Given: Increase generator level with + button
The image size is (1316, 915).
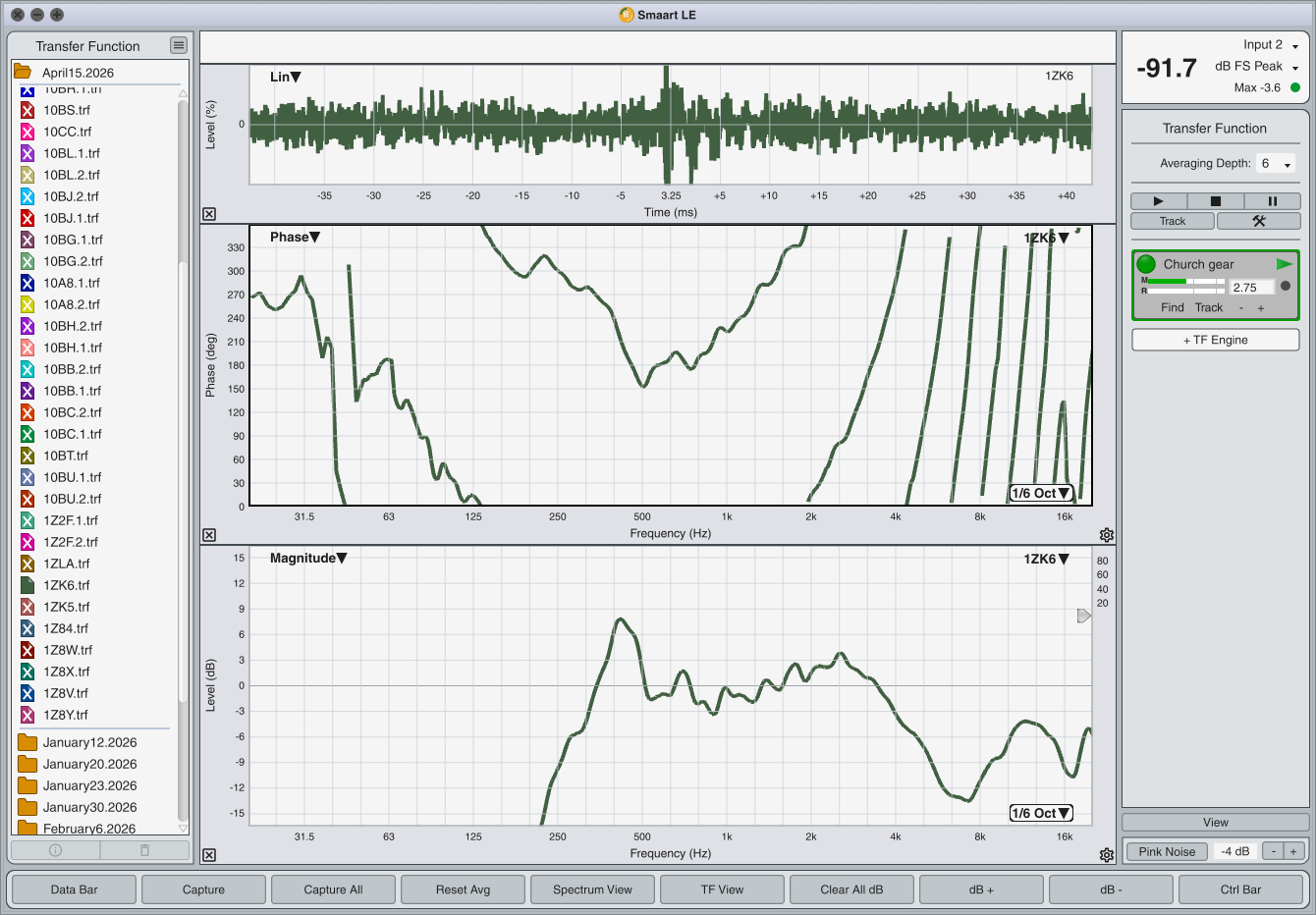Looking at the screenshot, I should pyautogui.click(x=1293, y=851).
